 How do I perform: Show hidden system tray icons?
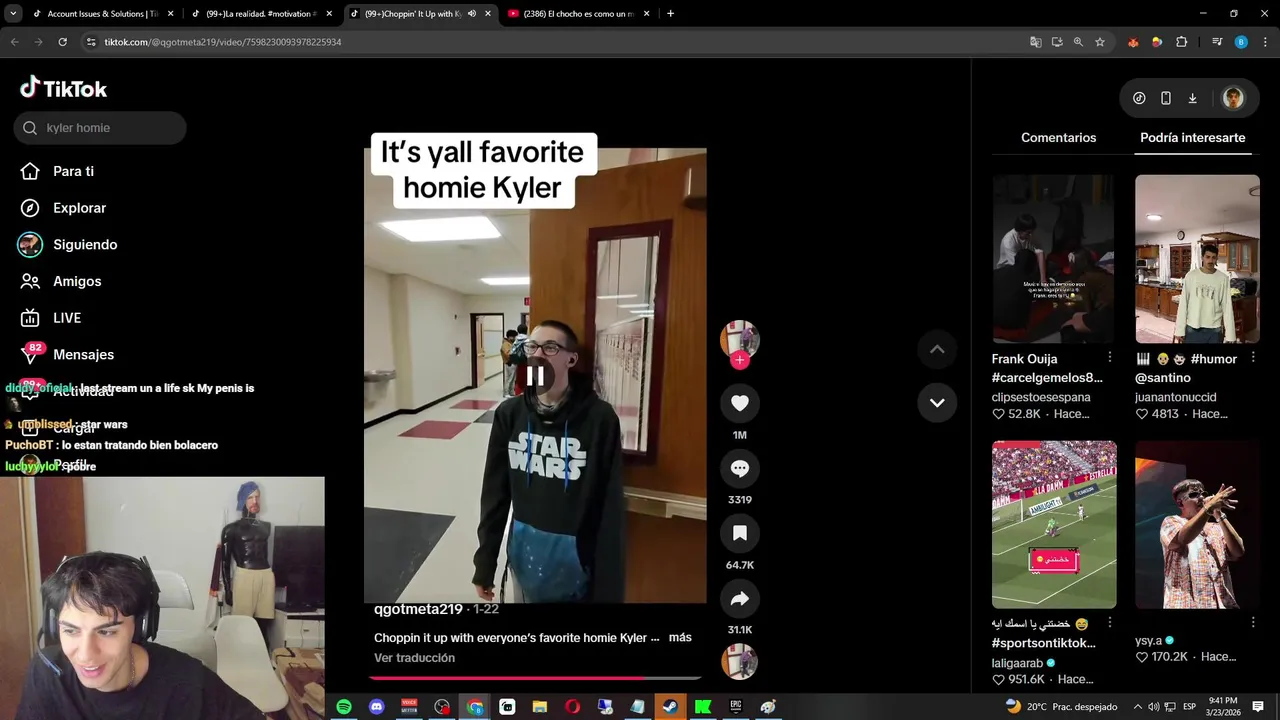pos(1137,707)
